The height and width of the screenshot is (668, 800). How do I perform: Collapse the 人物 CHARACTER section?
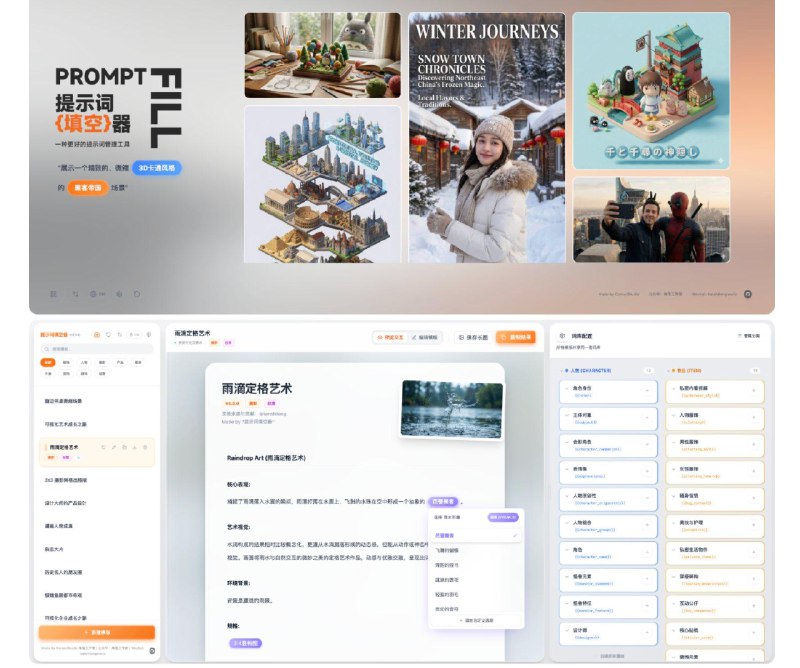(x=562, y=370)
